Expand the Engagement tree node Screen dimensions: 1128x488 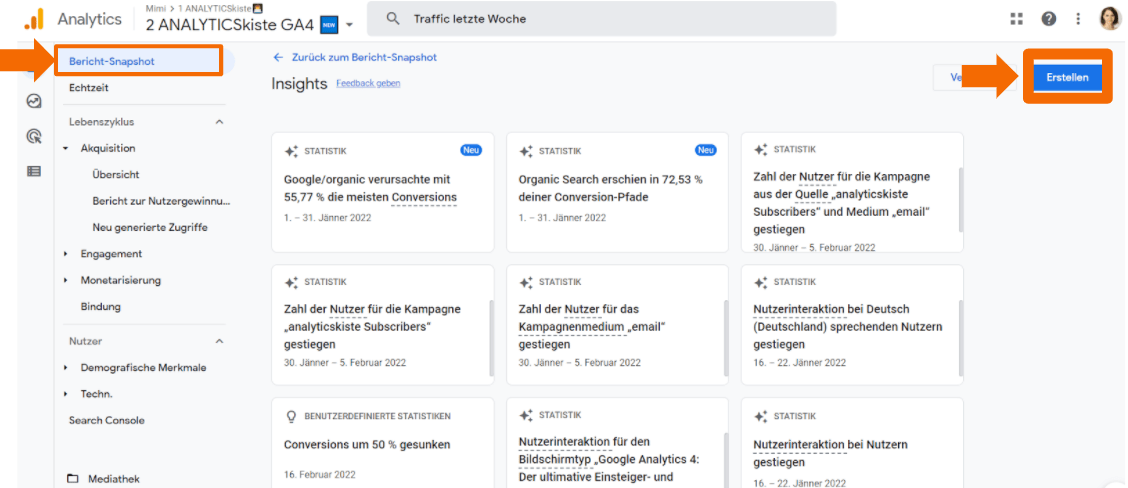(65, 254)
